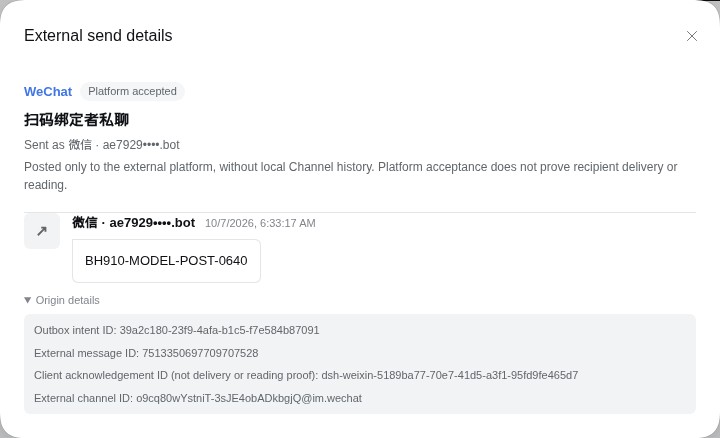Click the disclosure triangle next to Origin details
720x438 pixels.
(28, 300)
